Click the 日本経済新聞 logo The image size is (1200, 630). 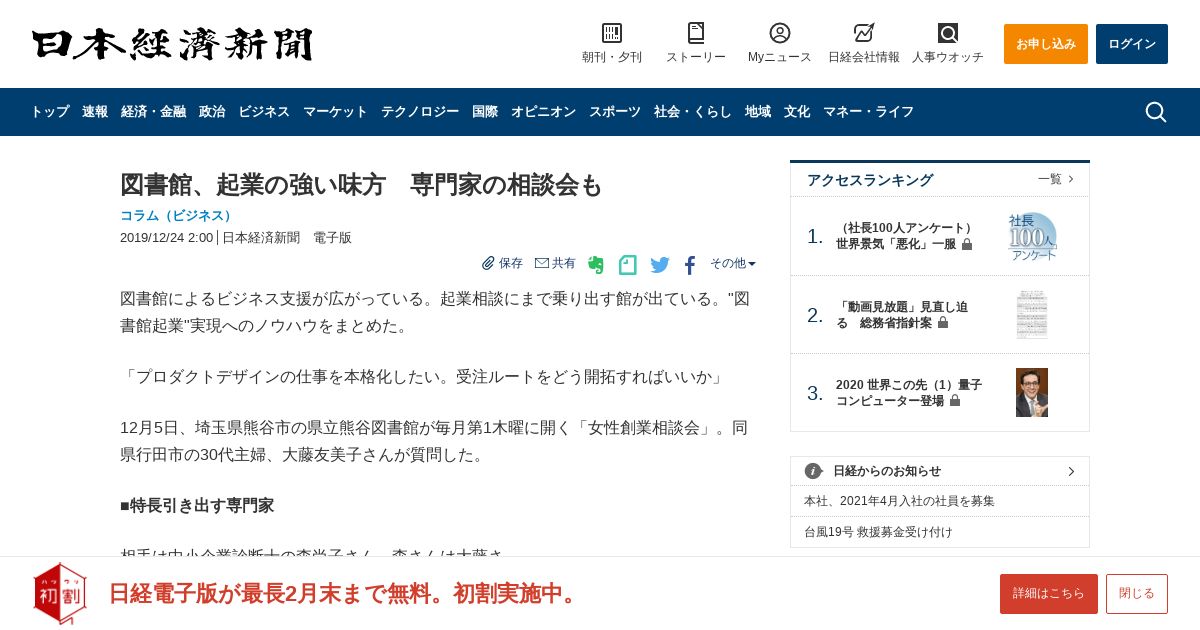172,44
